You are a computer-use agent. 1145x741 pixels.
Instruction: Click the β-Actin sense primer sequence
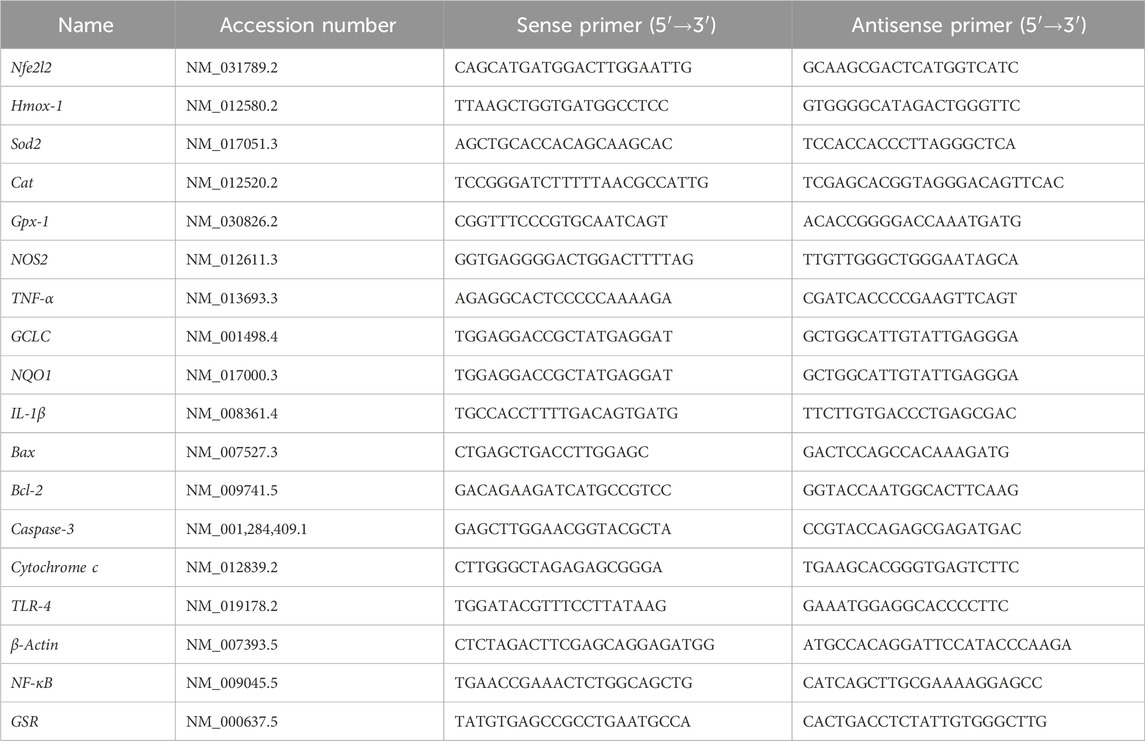[565, 645]
